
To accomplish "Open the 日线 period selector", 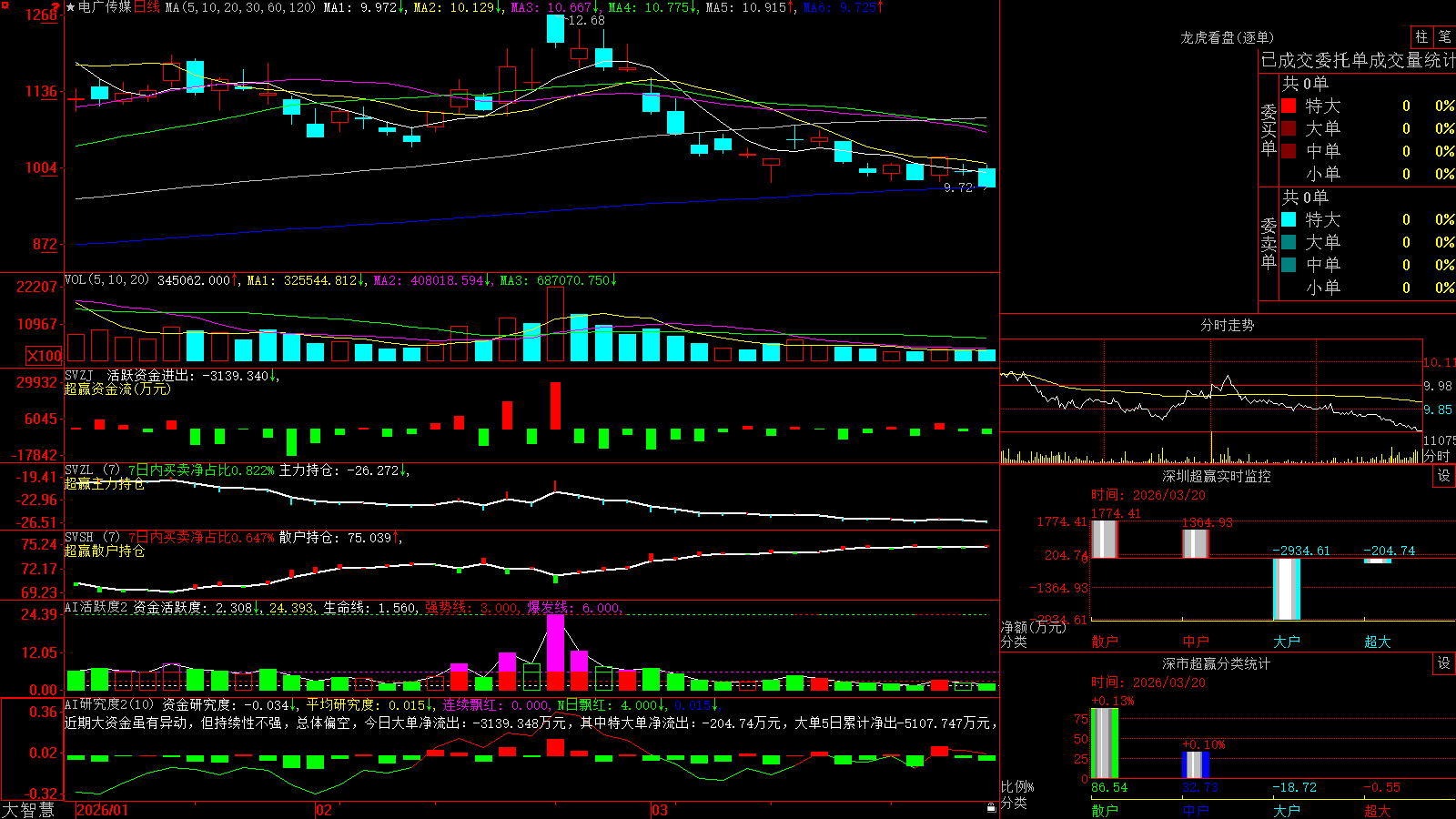I will pyautogui.click(x=147, y=7).
